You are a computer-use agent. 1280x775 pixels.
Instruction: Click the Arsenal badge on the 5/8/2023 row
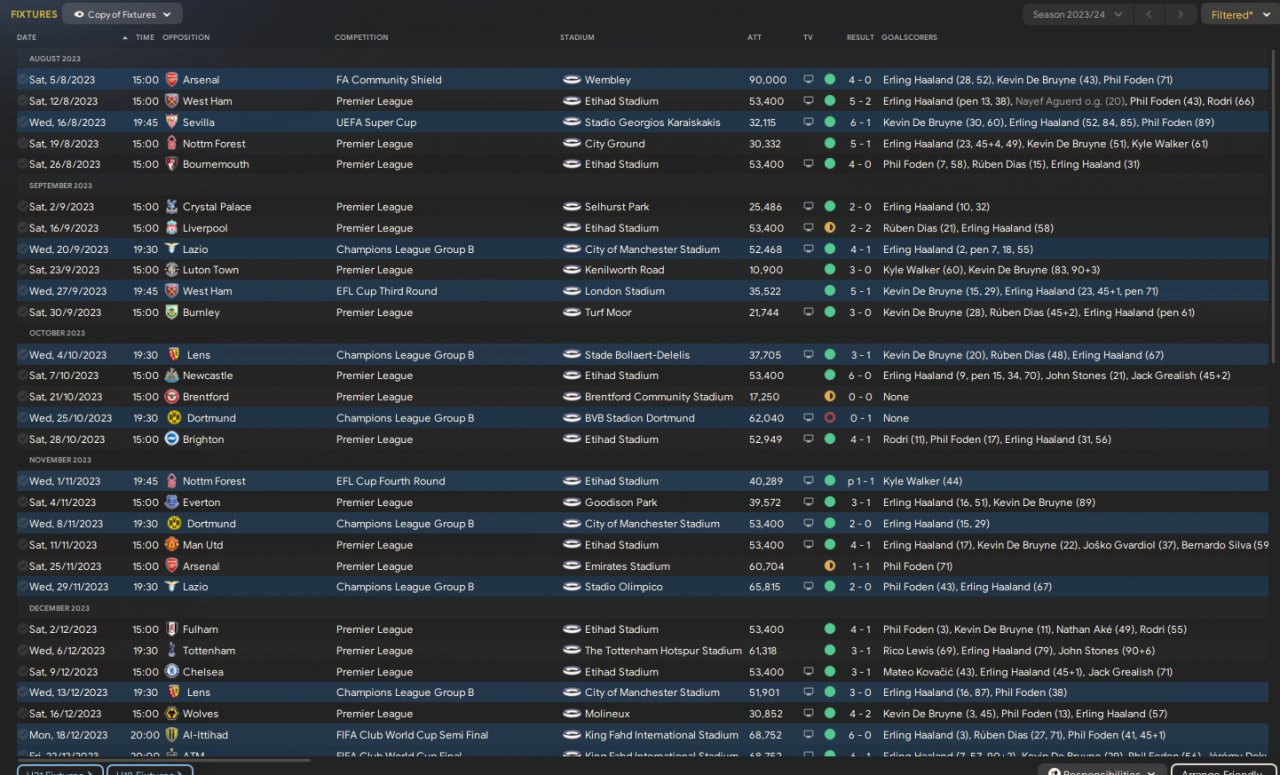pos(171,80)
